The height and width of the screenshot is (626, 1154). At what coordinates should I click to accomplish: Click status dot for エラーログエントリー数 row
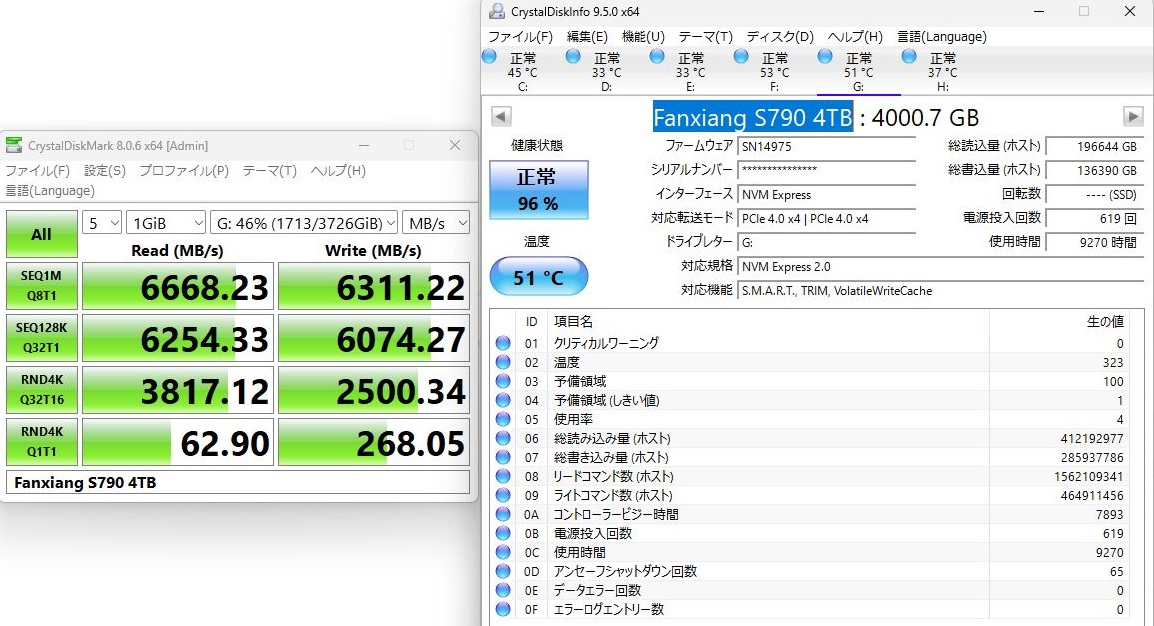[x=503, y=609]
